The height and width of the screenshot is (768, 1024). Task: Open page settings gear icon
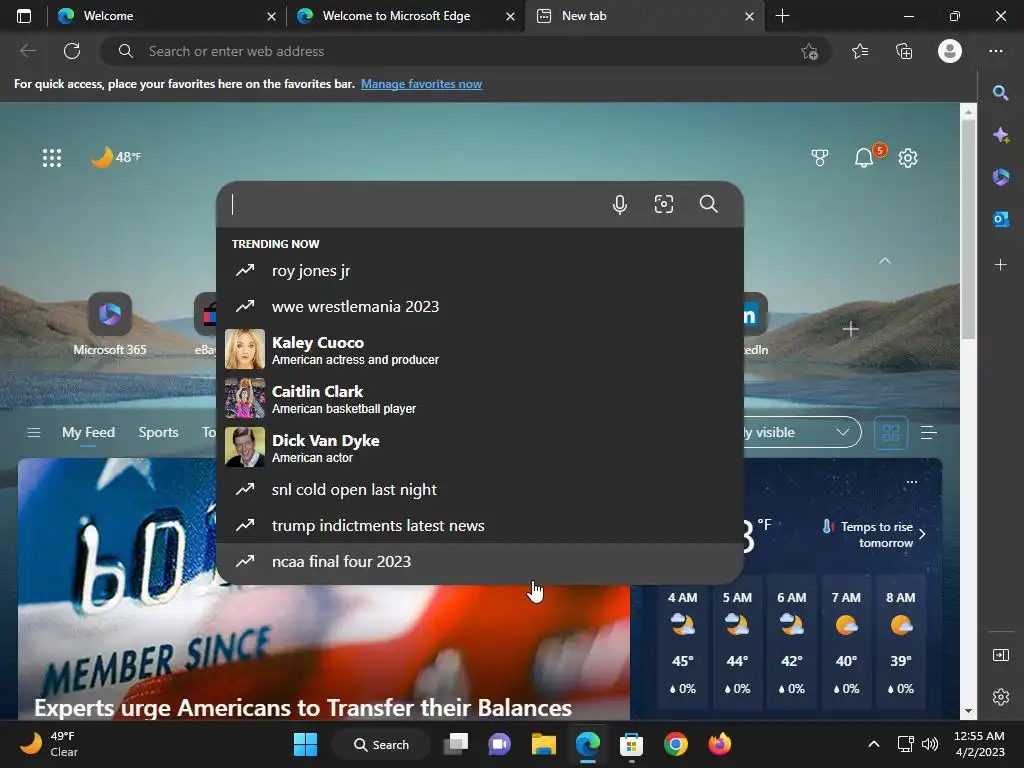click(x=908, y=157)
